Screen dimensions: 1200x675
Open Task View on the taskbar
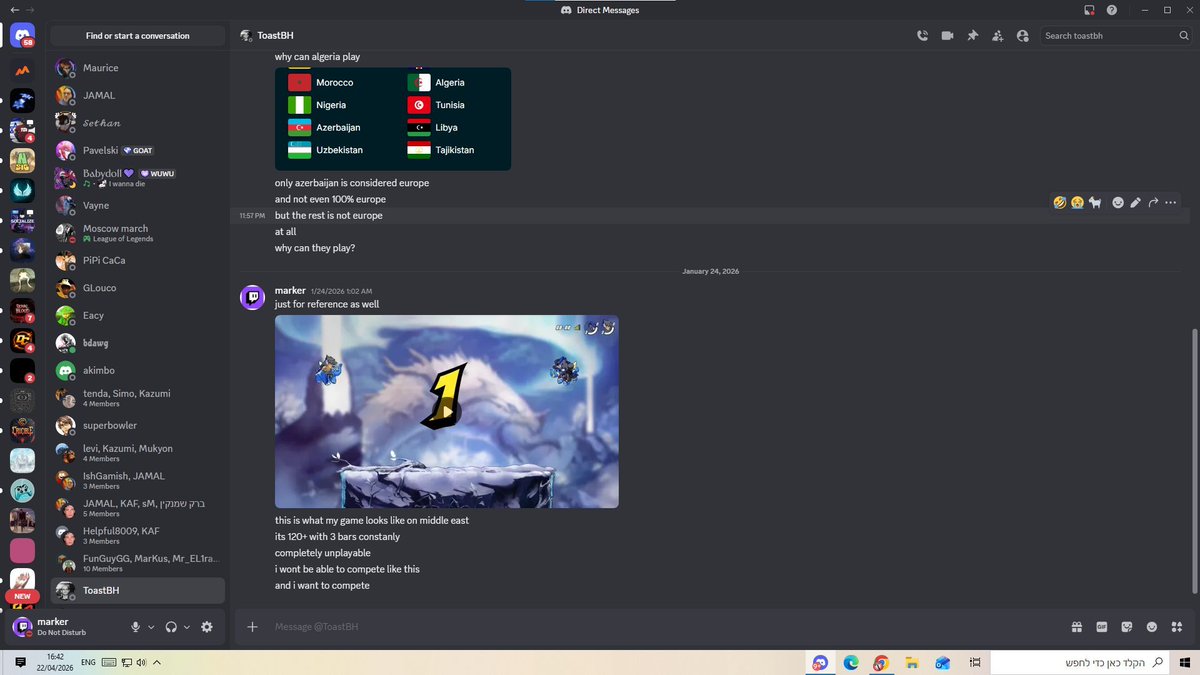[x=974, y=662]
